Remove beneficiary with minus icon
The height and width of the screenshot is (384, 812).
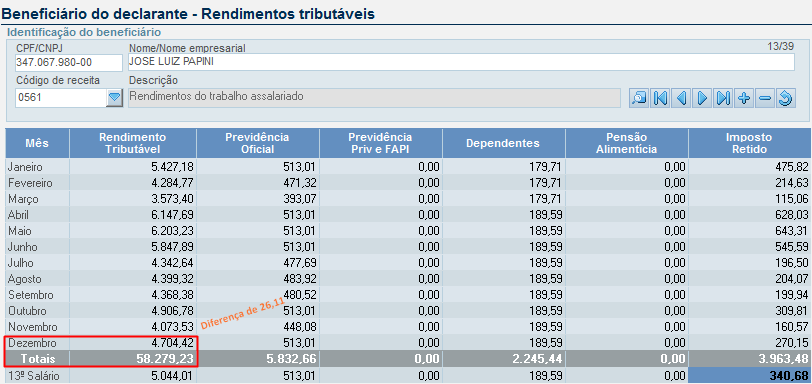pos(764,98)
